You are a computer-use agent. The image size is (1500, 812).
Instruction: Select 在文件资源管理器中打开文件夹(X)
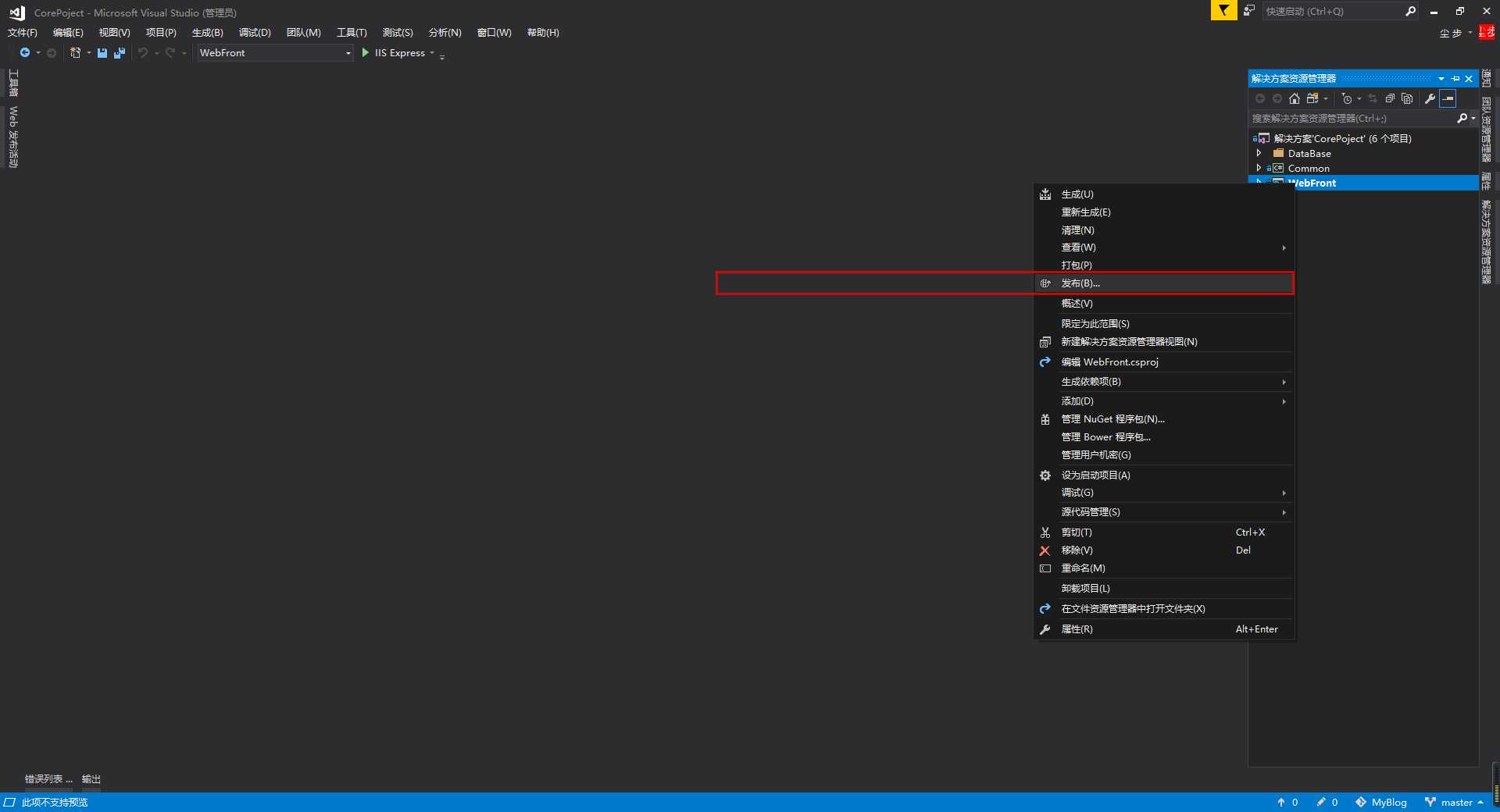tap(1164, 609)
